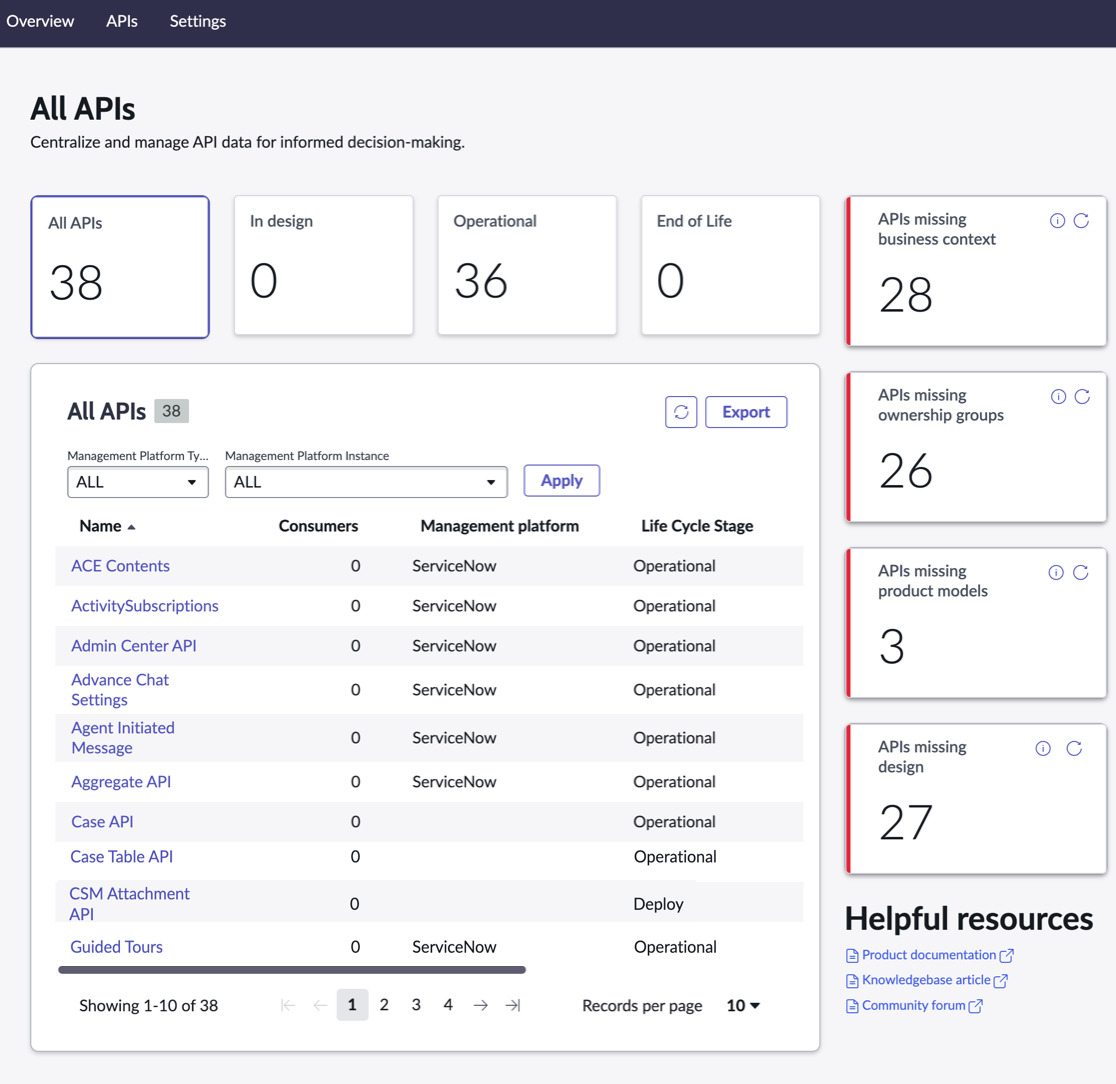This screenshot has width=1116, height=1084.
Task: Open the APIs missing design 27 card
Action: click(976, 799)
